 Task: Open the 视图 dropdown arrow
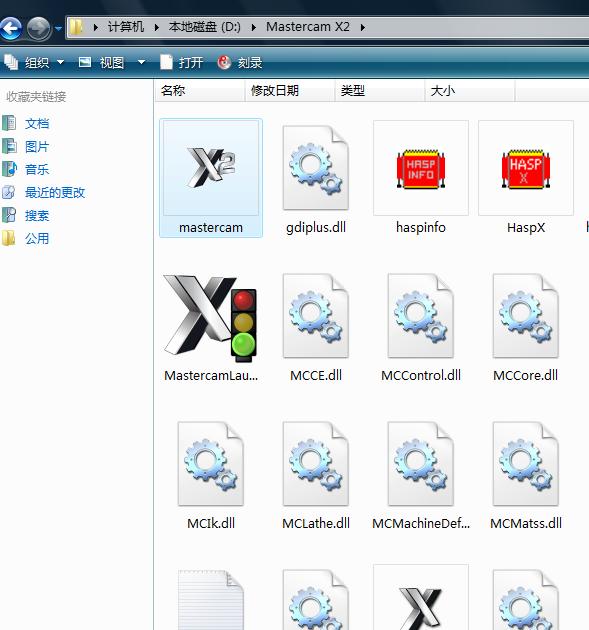coord(141,63)
